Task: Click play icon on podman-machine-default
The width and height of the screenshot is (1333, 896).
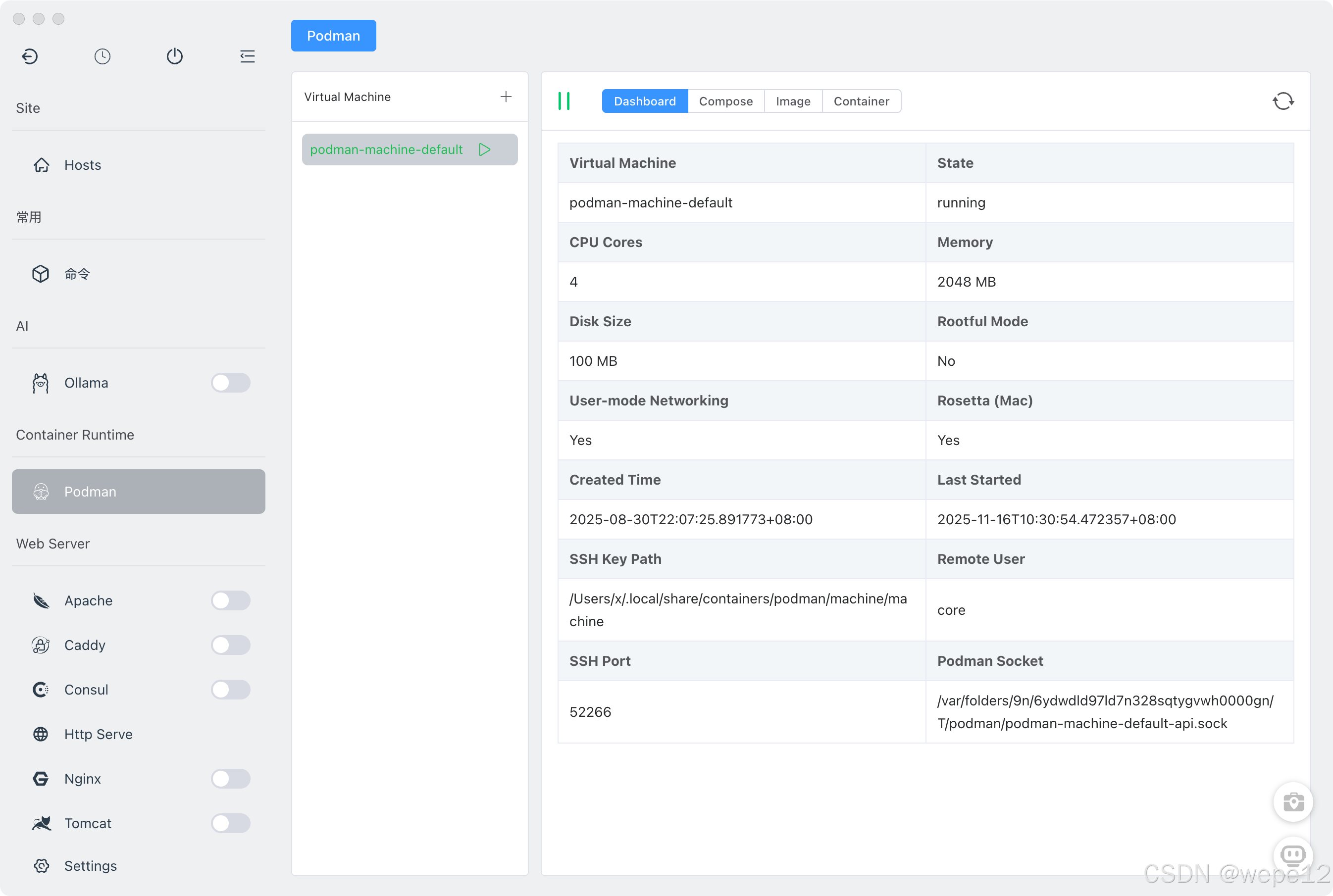Action: click(x=485, y=149)
